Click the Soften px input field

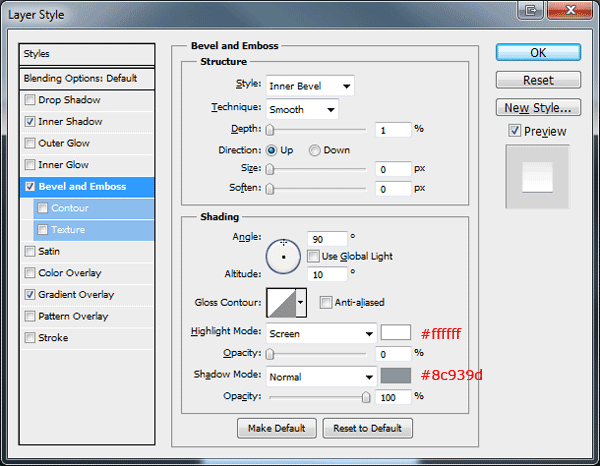click(393, 189)
